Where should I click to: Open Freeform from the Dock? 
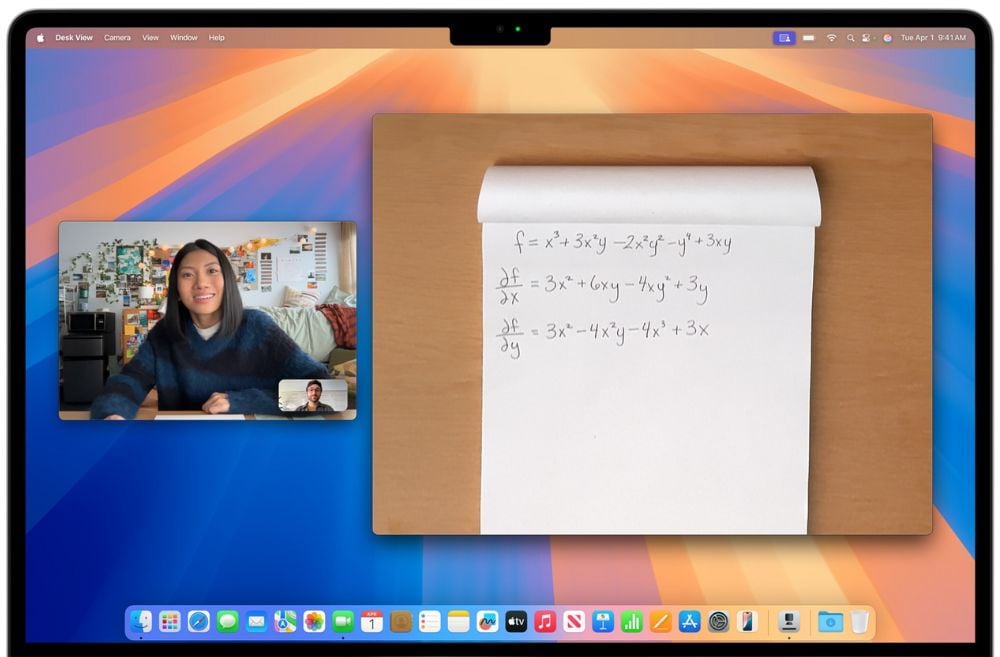click(x=487, y=621)
